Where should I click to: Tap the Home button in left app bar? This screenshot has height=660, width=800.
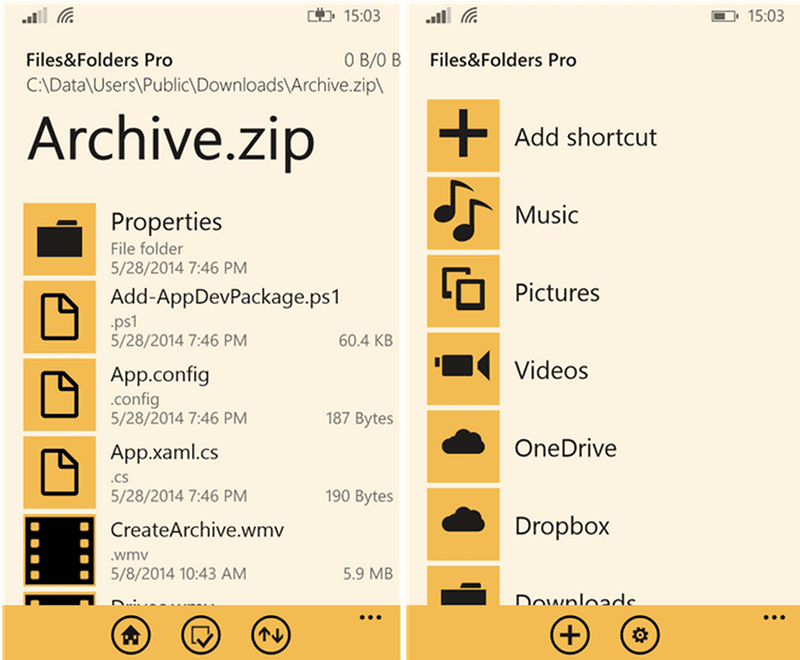(131, 635)
